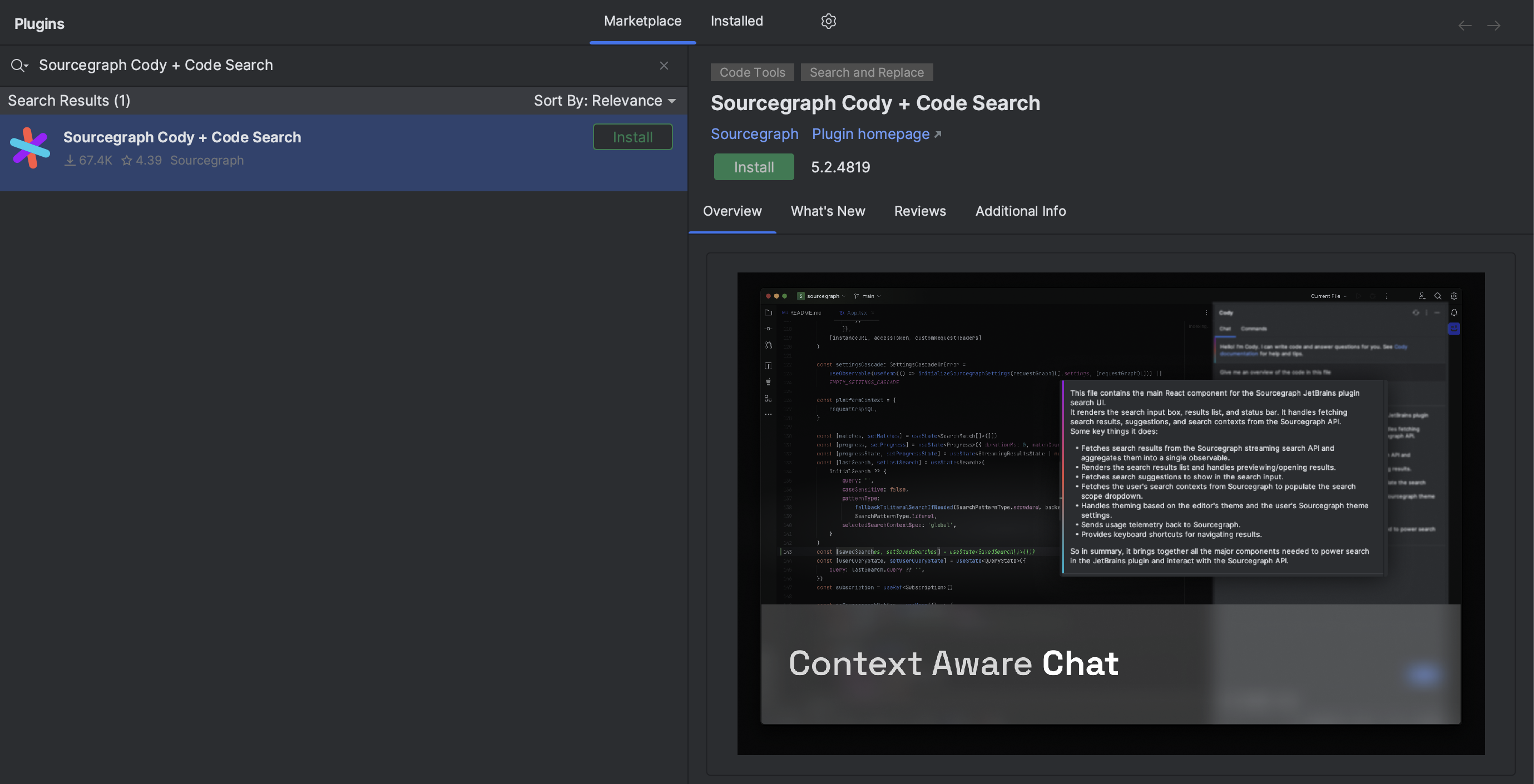Click the 4.39 star rating
This screenshot has width=1534, height=784.
(x=142, y=161)
